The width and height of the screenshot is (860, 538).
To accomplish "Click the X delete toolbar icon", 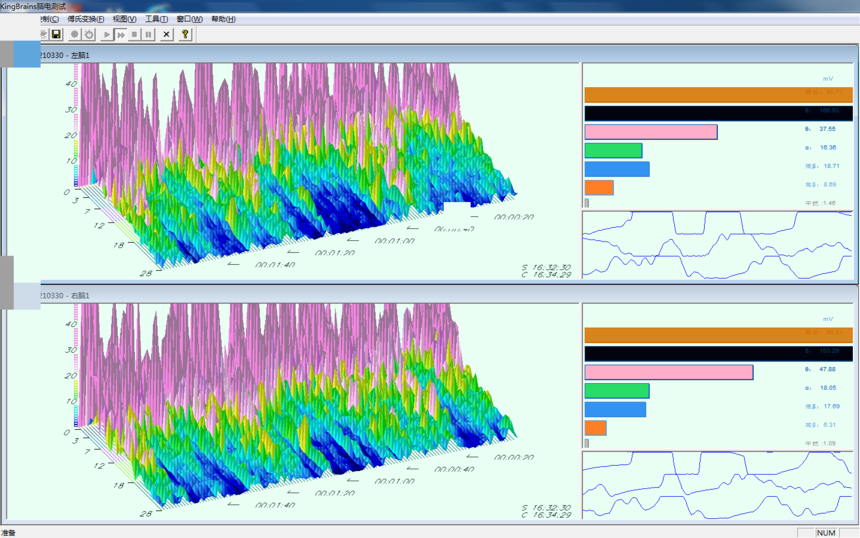I will pos(167,35).
